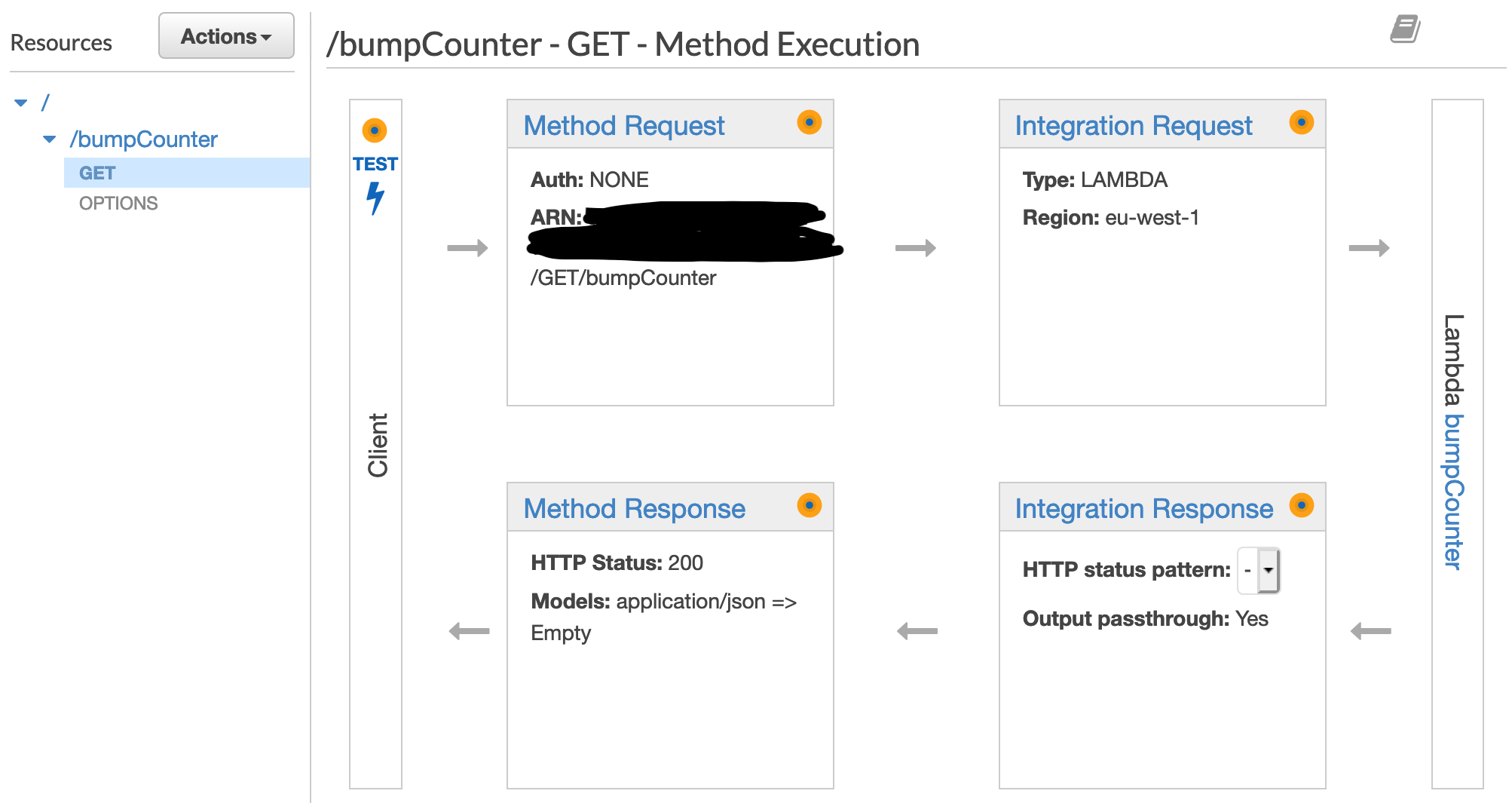Select the OPTIONS method in resources

click(118, 204)
